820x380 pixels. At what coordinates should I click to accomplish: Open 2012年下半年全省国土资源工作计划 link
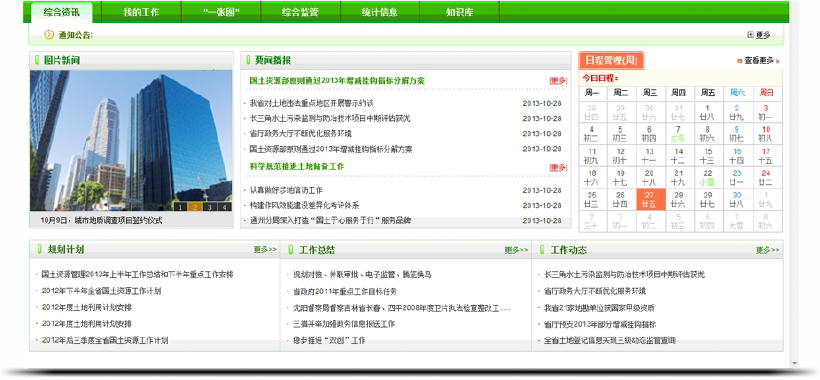click(101, 291)
